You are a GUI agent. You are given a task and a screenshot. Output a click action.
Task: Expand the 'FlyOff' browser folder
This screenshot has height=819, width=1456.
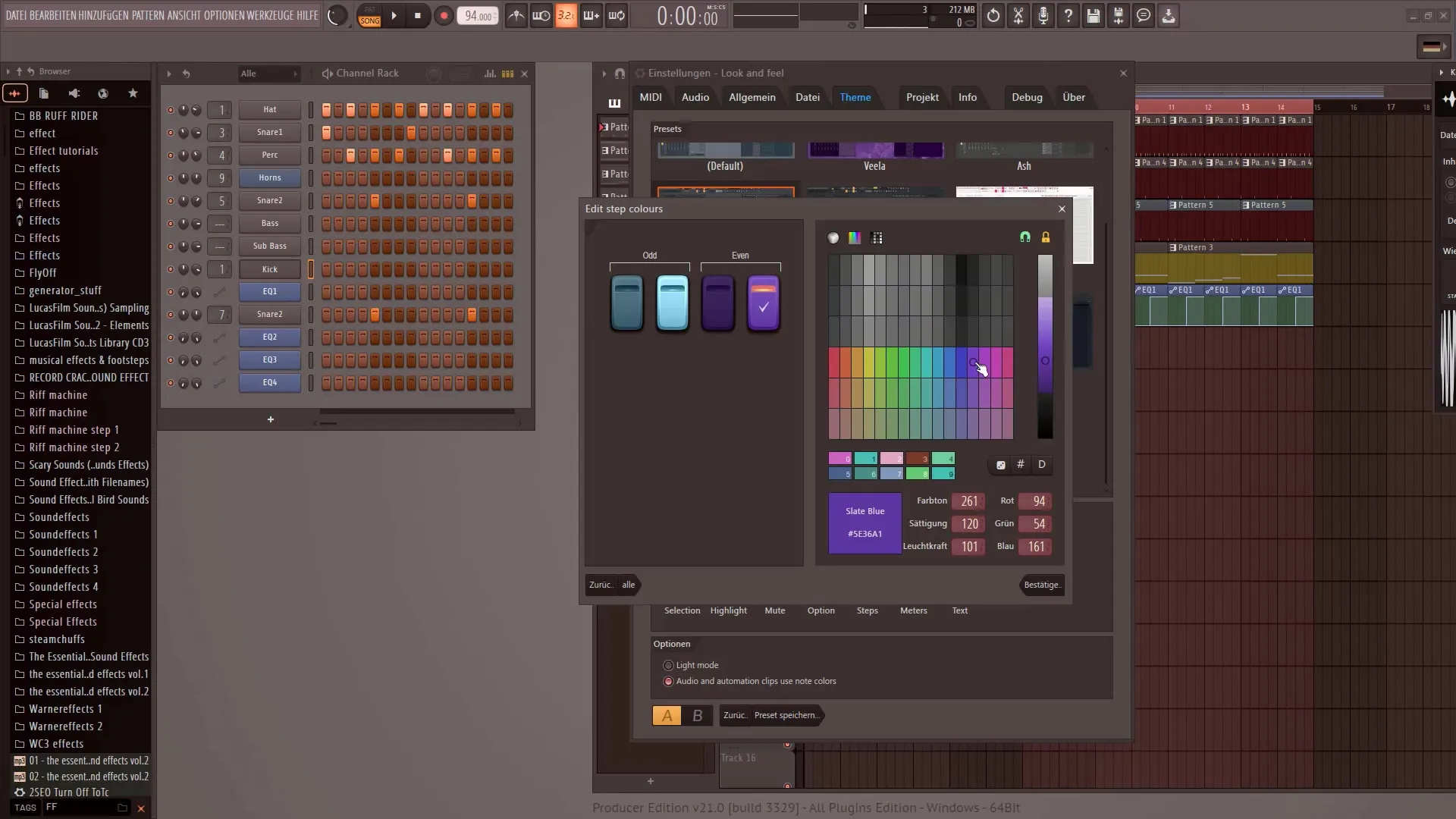42,273
